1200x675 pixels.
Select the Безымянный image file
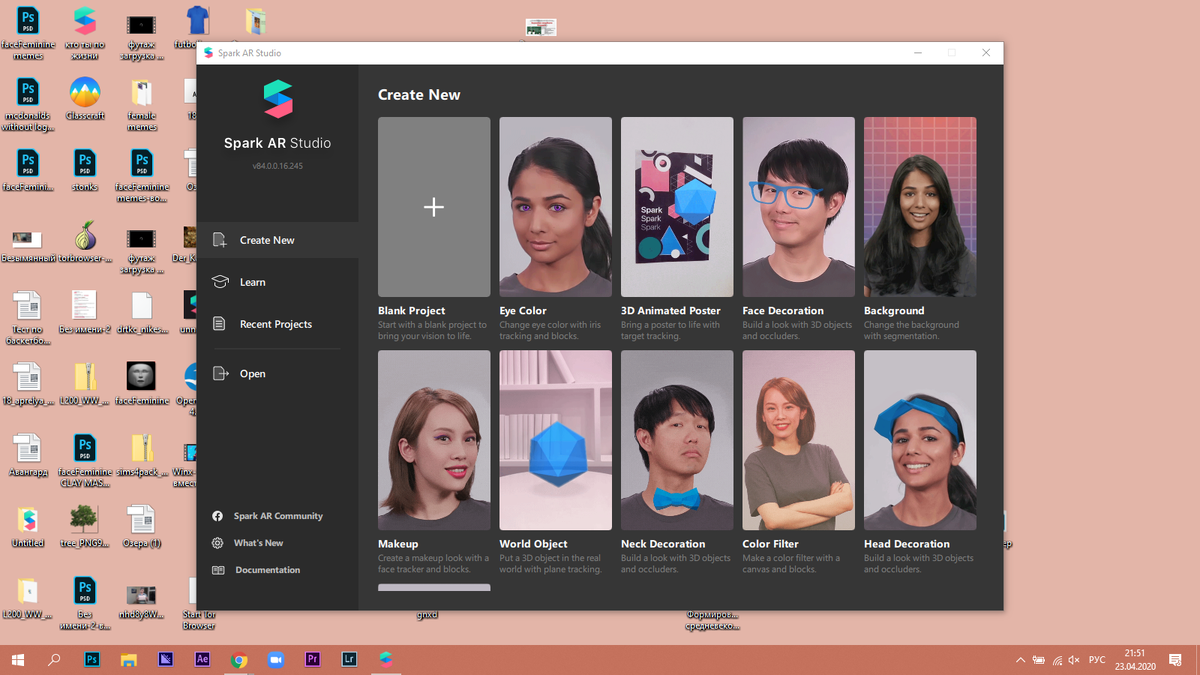point(28,246)
